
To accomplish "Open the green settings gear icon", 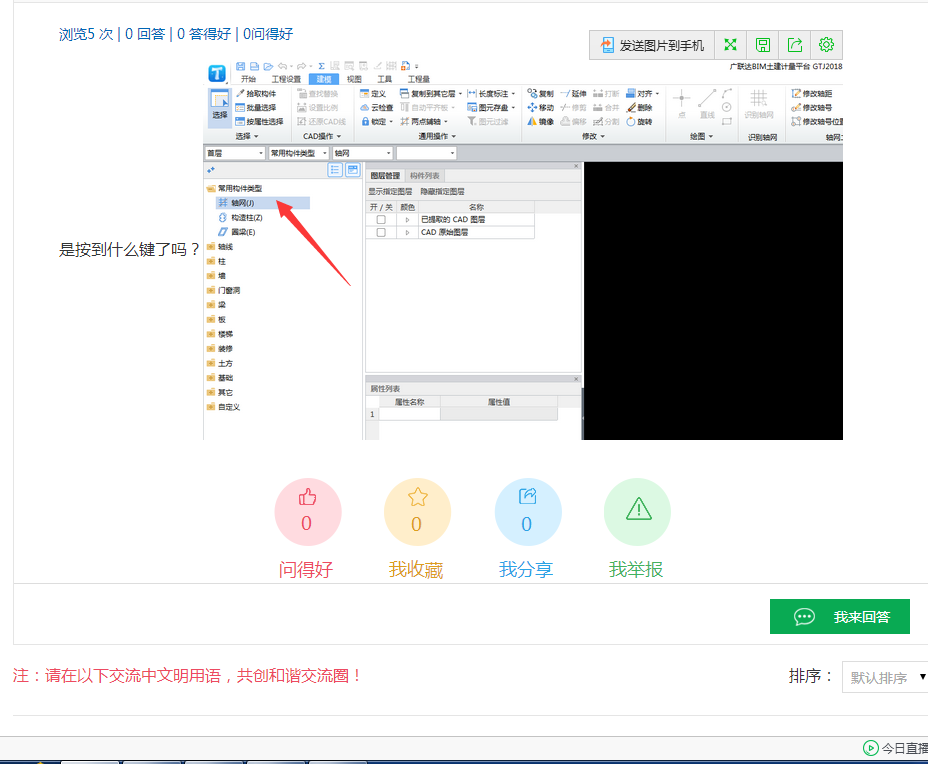I will tap(826, 45).
